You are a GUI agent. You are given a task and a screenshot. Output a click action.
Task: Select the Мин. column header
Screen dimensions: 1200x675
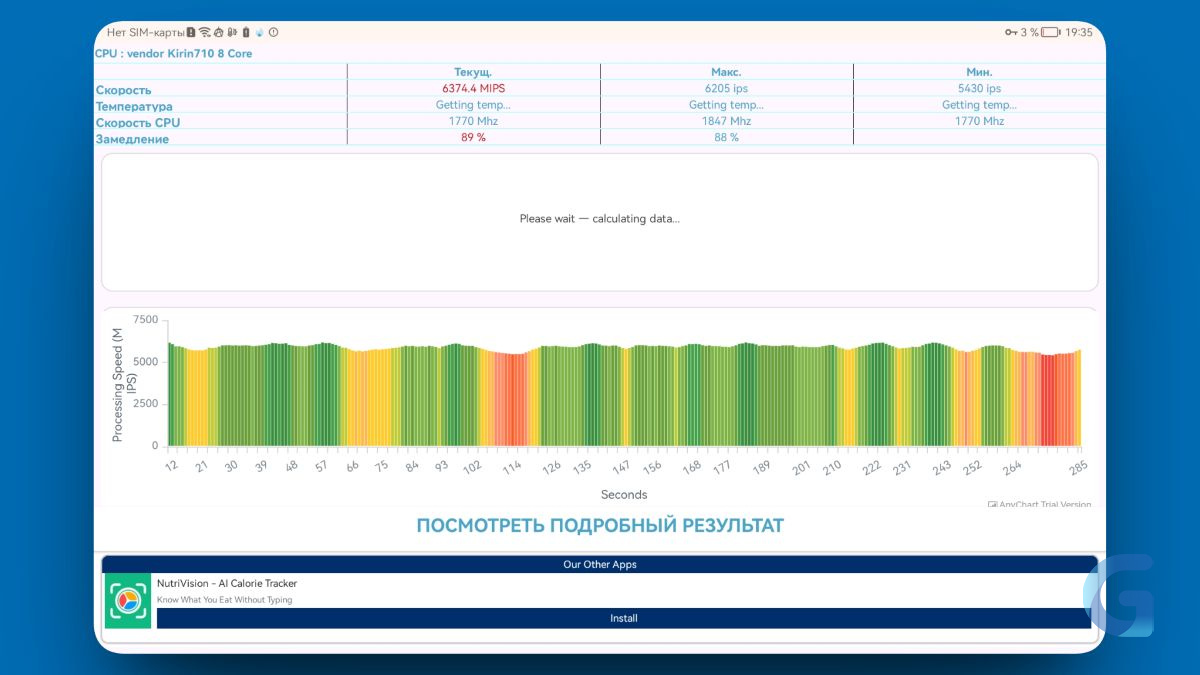point(979,72)
